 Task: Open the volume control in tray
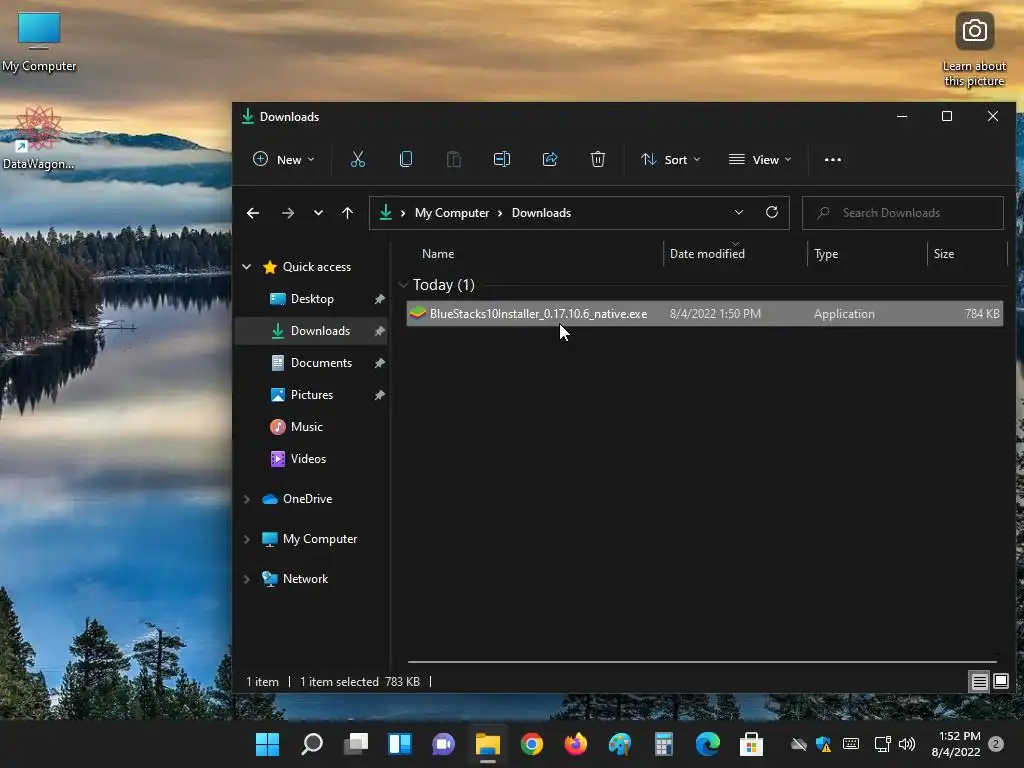click(906, 744)
